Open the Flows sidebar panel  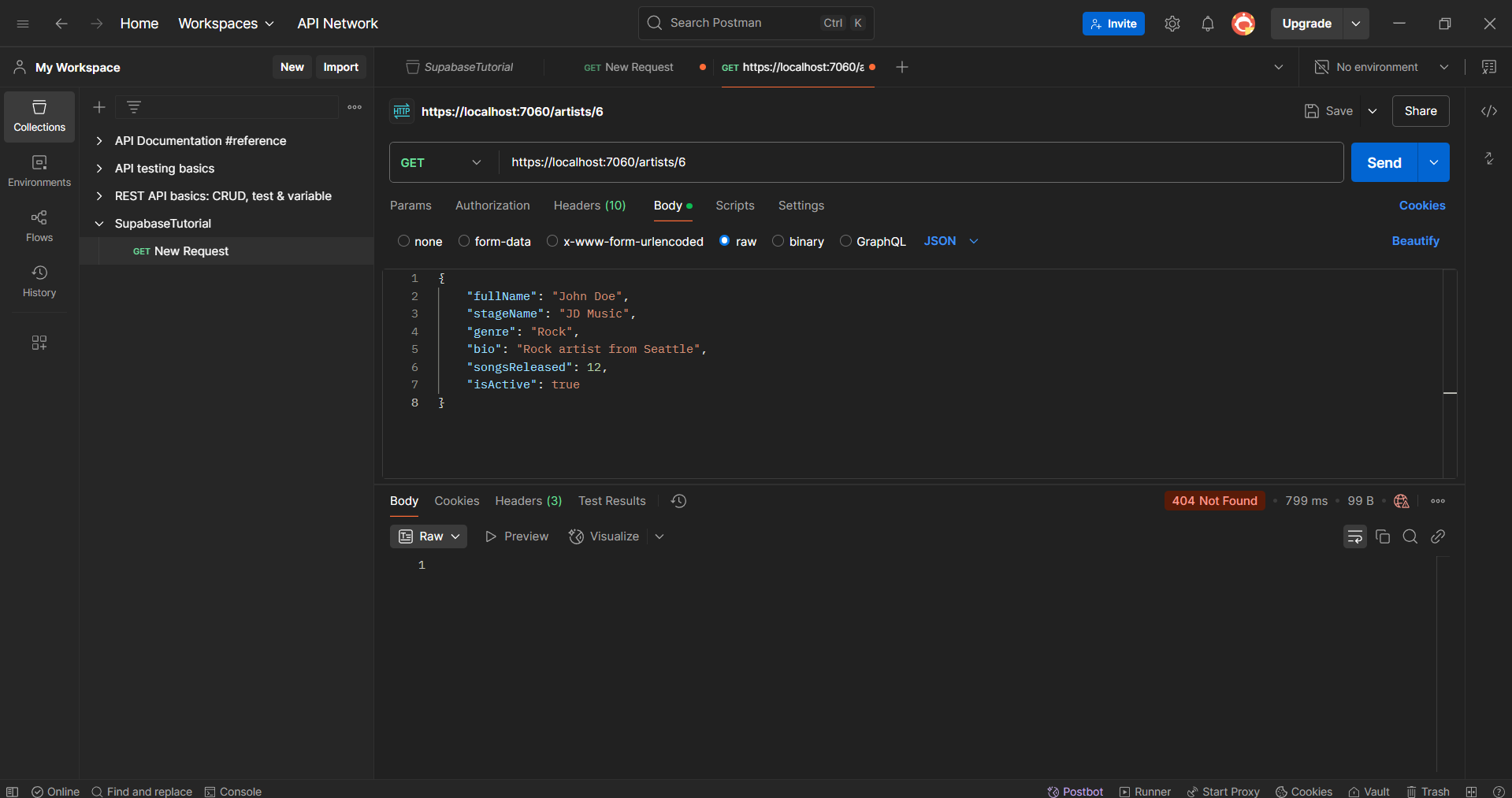(39, 226)
